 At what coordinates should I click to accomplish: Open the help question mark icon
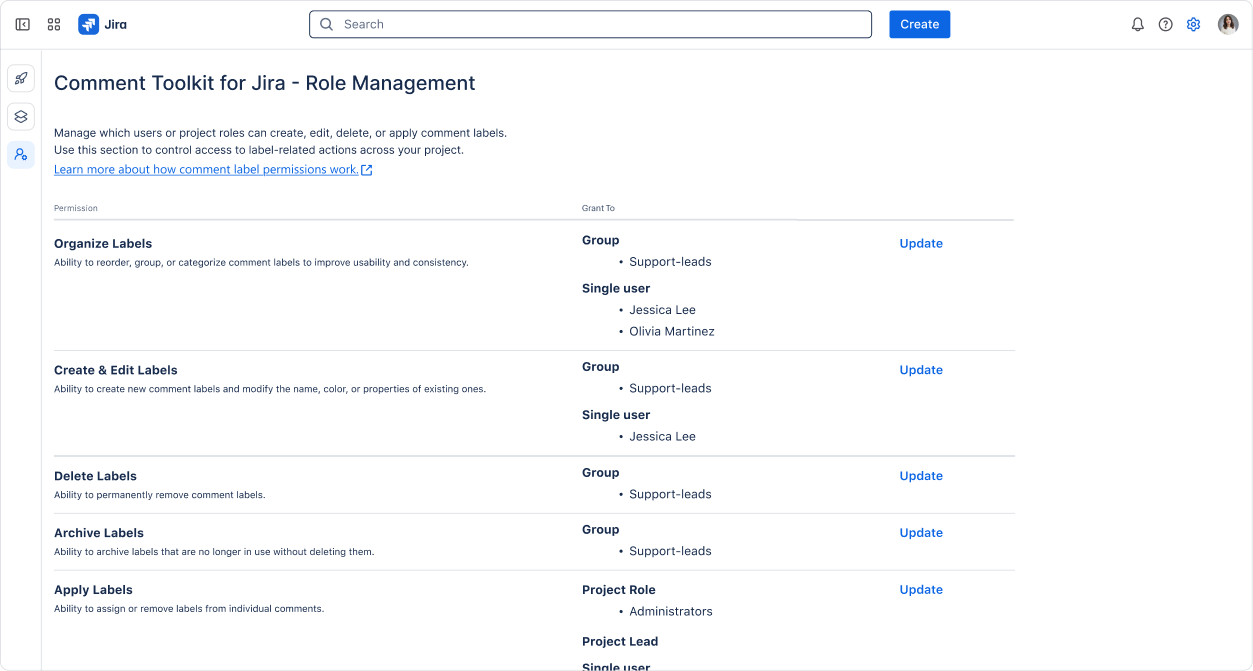tap(1165, 24)
